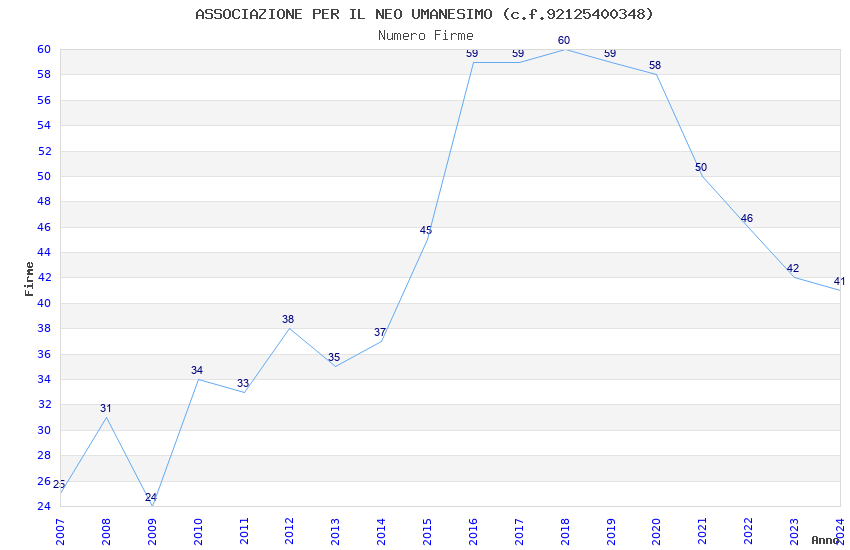The width and height of the screenshot is (850, 550).
Task: Click data label 33 above 2011
Action: pyautogui.click(x=243, y=383)
